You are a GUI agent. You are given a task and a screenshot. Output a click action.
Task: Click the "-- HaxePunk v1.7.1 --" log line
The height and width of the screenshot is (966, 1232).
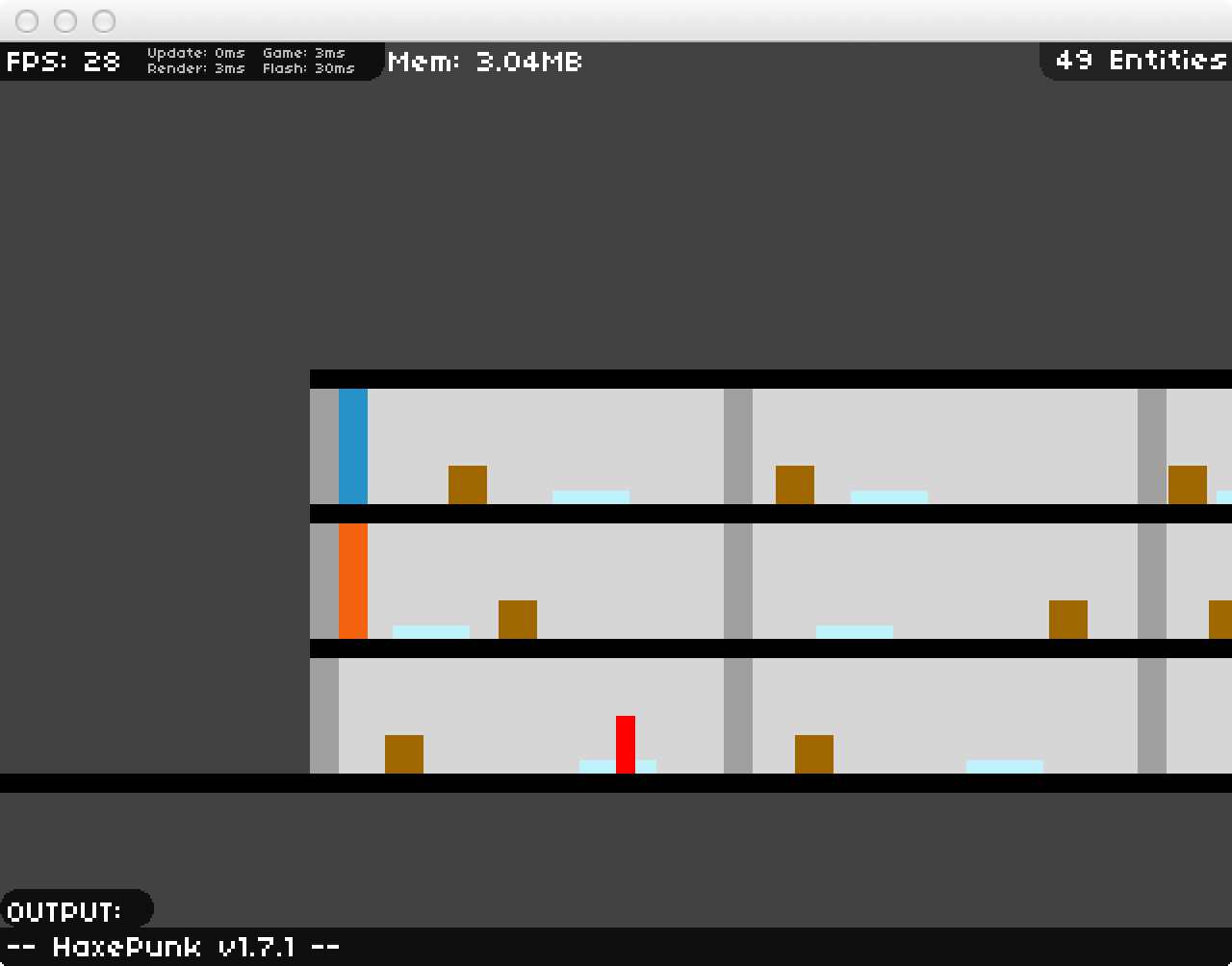pos(173,947)
